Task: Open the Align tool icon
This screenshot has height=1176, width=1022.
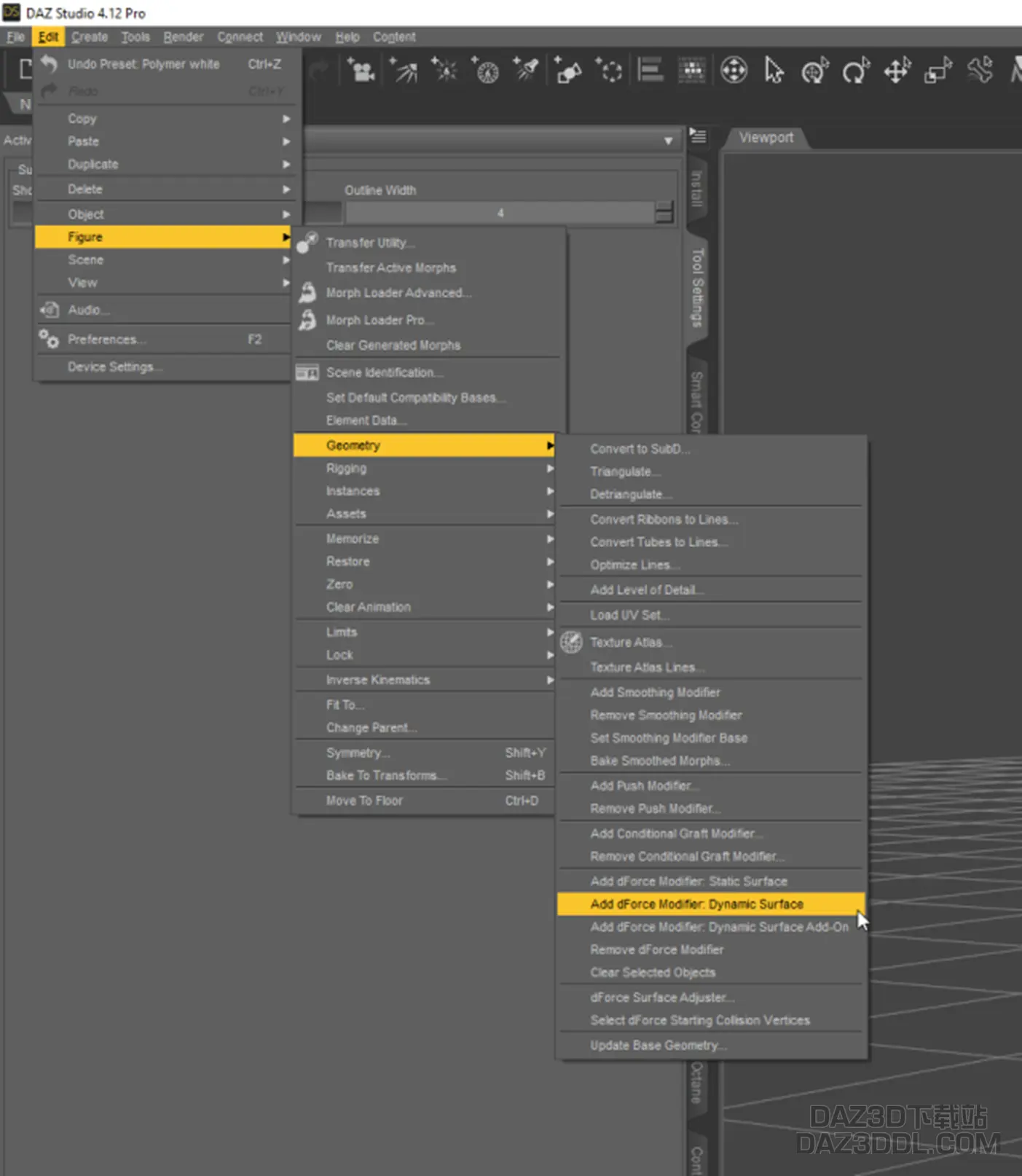Action: [x=650, y=71]
